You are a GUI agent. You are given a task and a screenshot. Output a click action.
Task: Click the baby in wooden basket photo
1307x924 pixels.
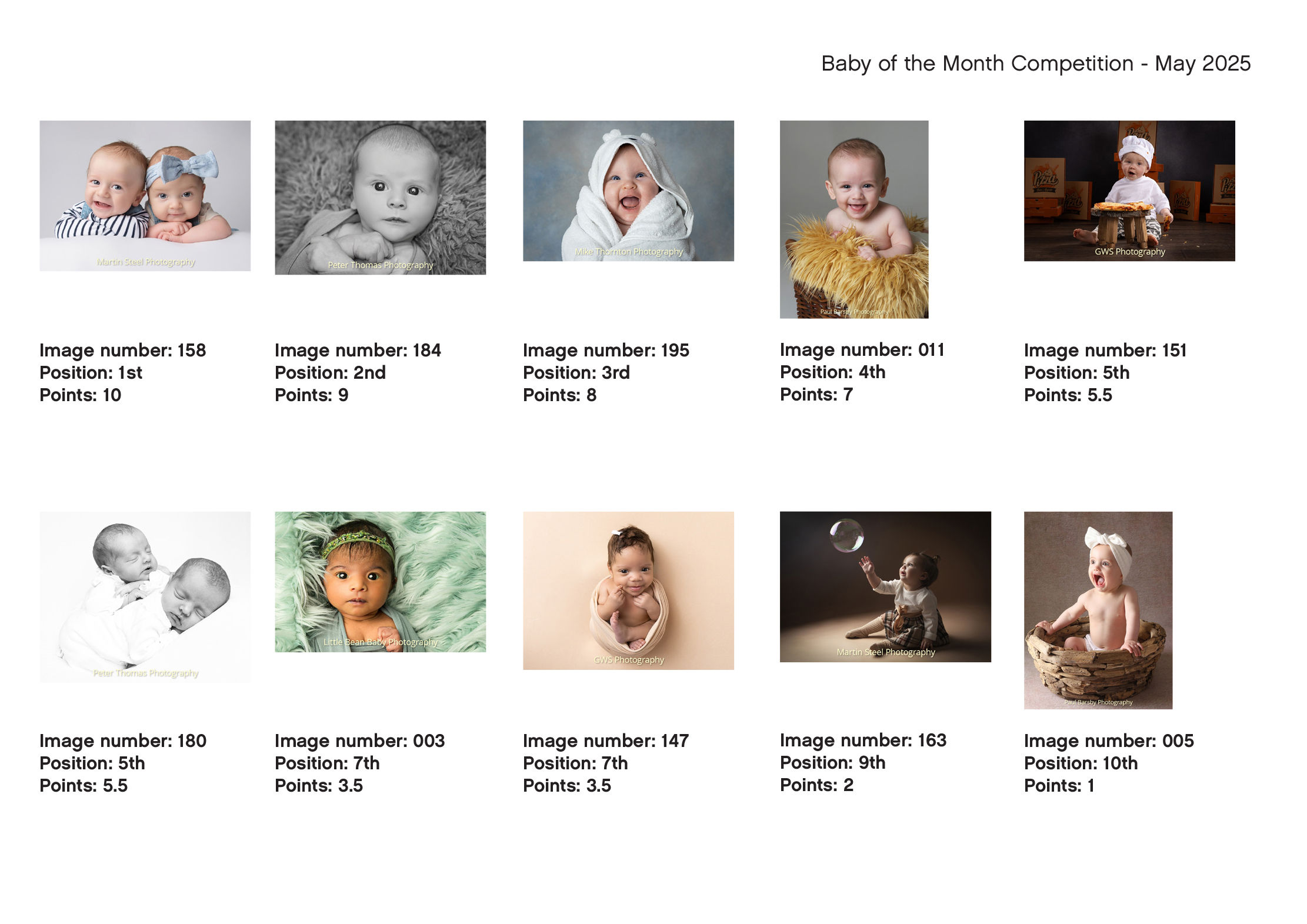(x=1098, y=609)
